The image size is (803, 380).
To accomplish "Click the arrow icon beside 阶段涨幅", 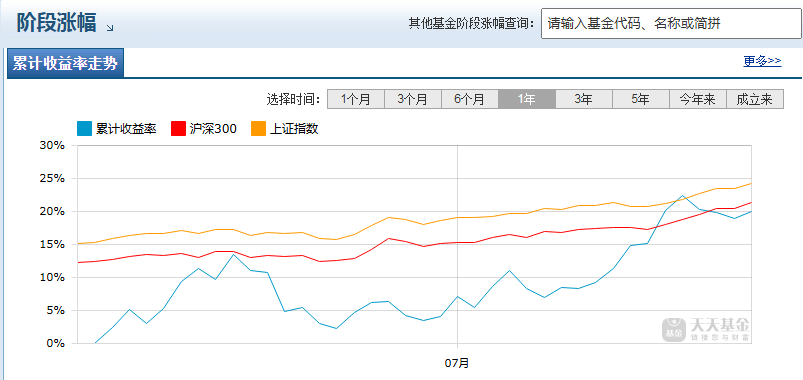I will (x=110, y=28).
